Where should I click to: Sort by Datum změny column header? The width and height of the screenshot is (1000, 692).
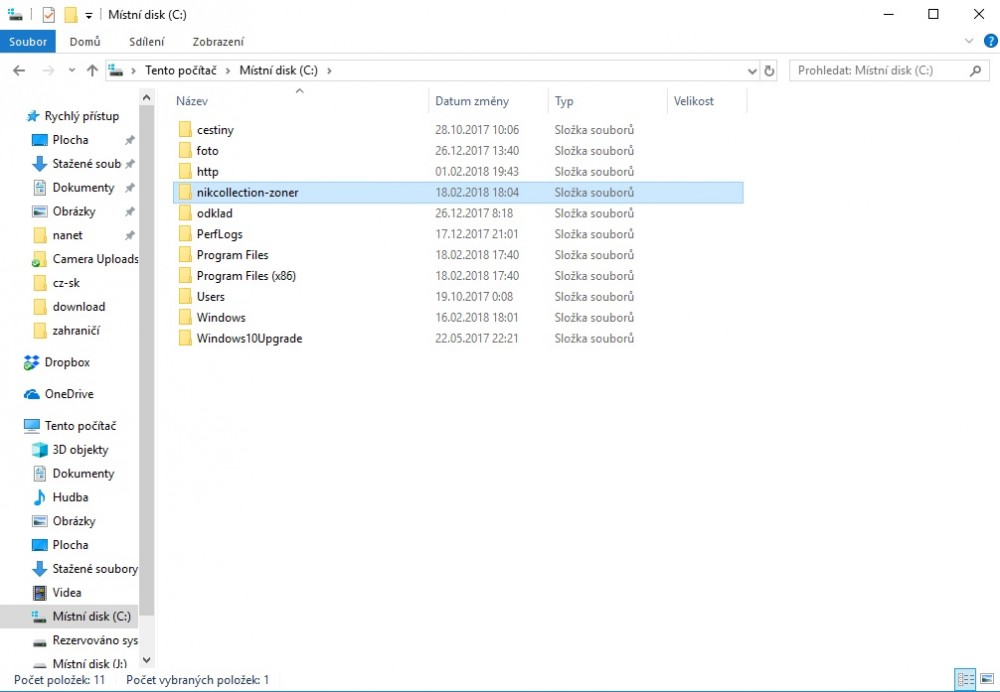472,101
